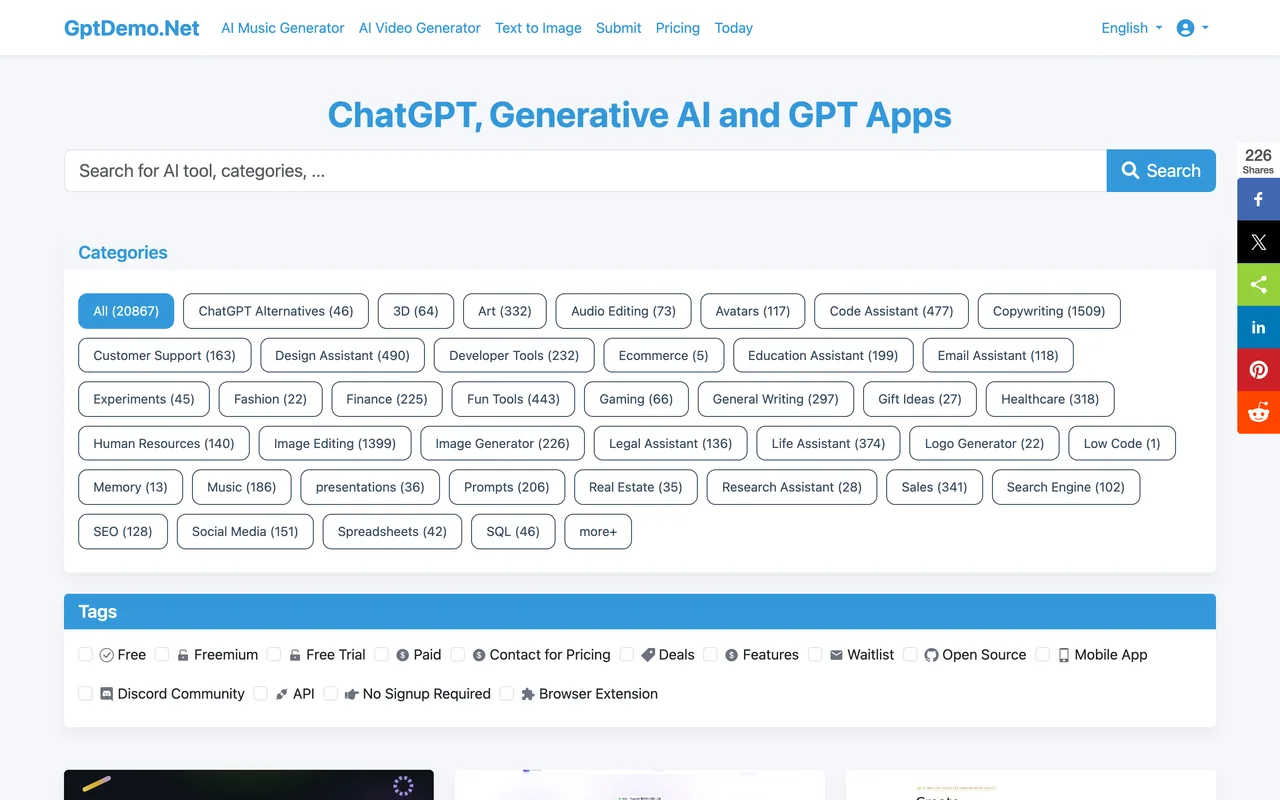The width and height of the screenshot is (1280, 800).
Task: Click the blue Search button
Action: (1161, 171)
